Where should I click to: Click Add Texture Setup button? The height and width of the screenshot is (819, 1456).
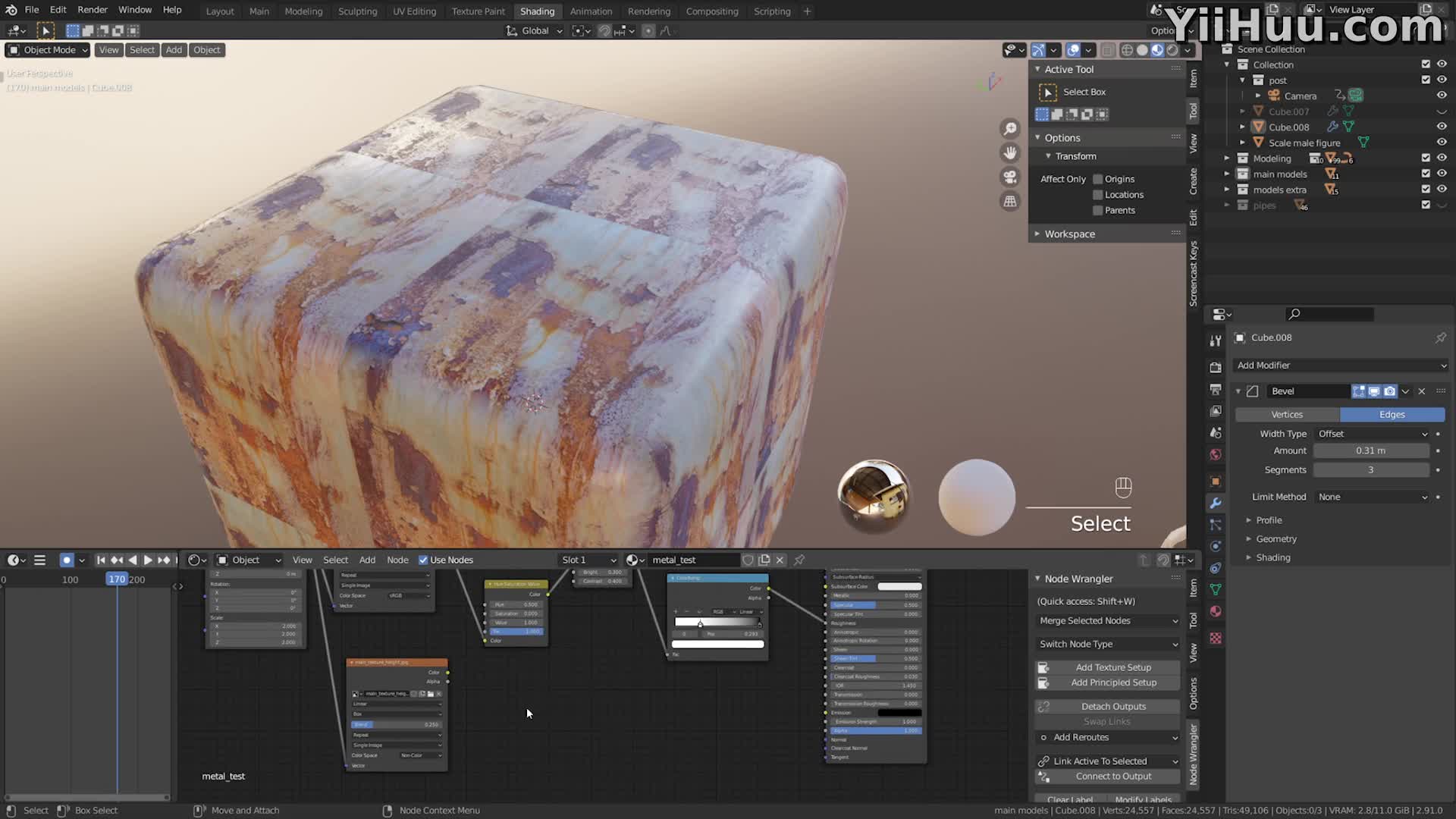coord(1108,667)
